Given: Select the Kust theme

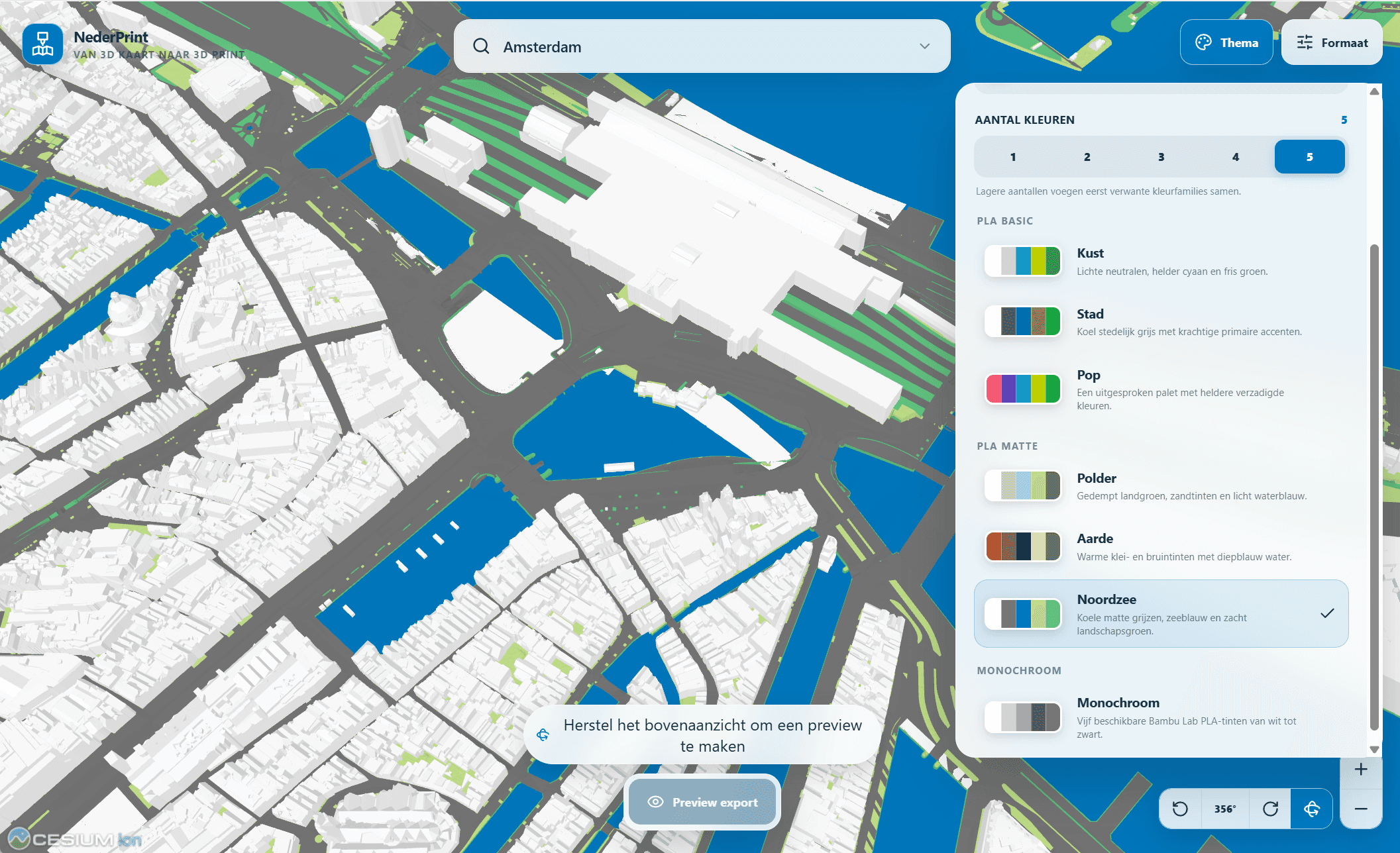Looking at the screenshot, I should [x=1161, y=262].
